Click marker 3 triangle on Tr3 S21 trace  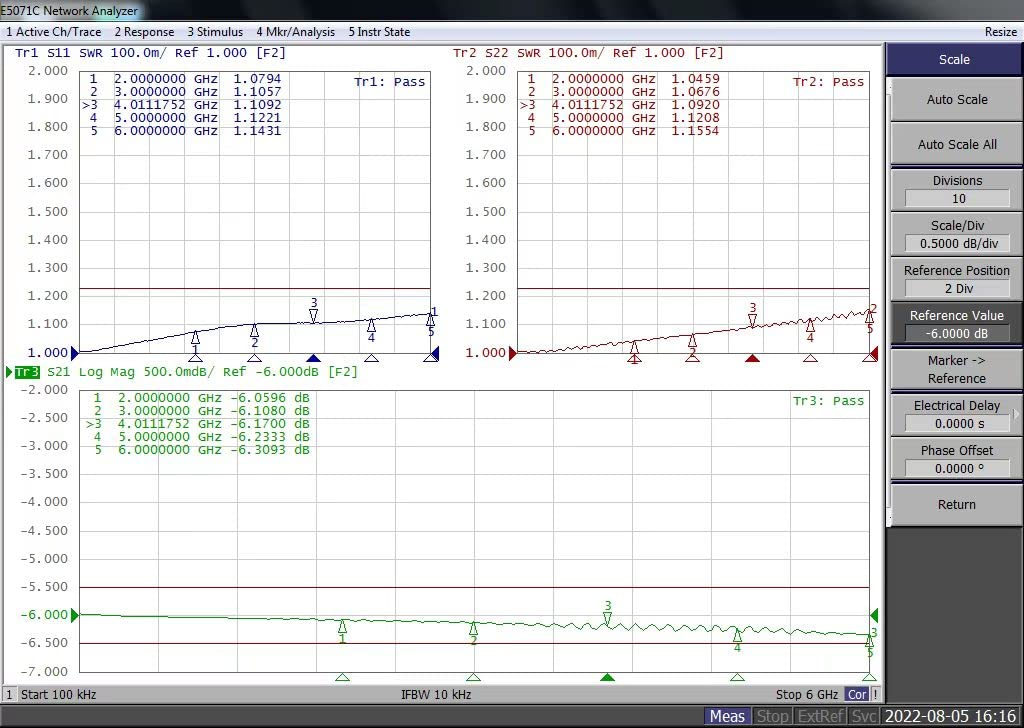click(x=607, y=620)
